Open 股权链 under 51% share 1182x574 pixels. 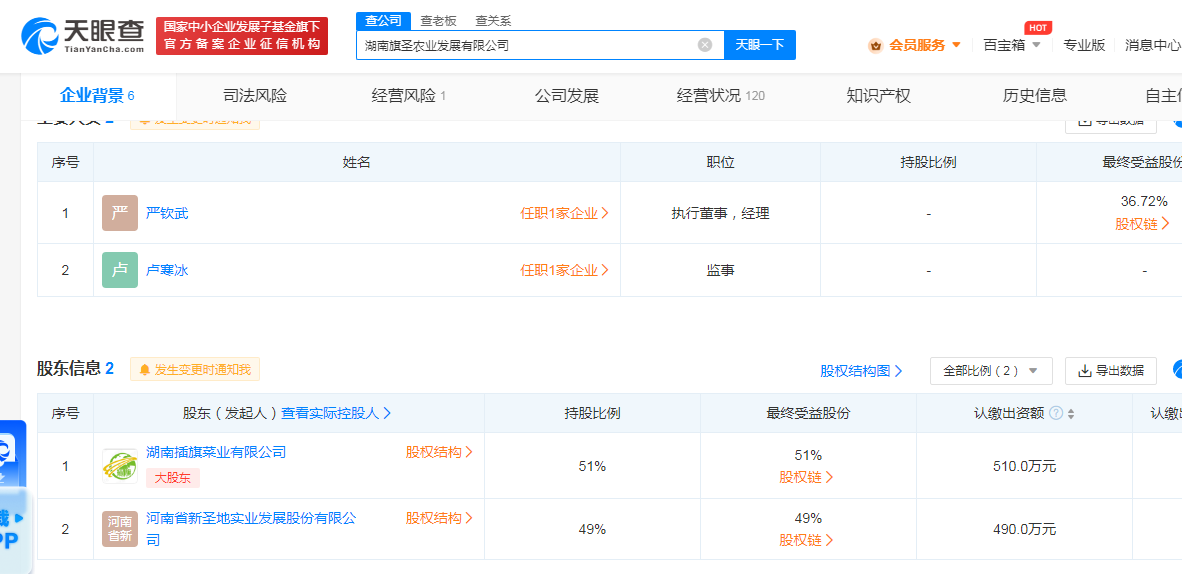[807, 477]
